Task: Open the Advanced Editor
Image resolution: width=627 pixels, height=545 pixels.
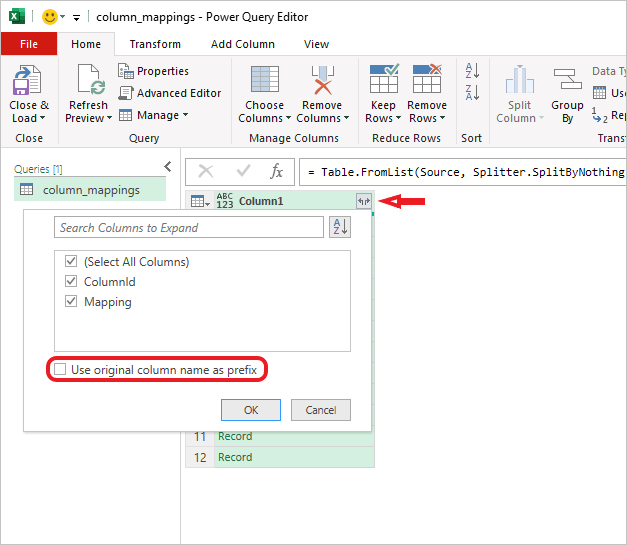Action: (170, 93)
